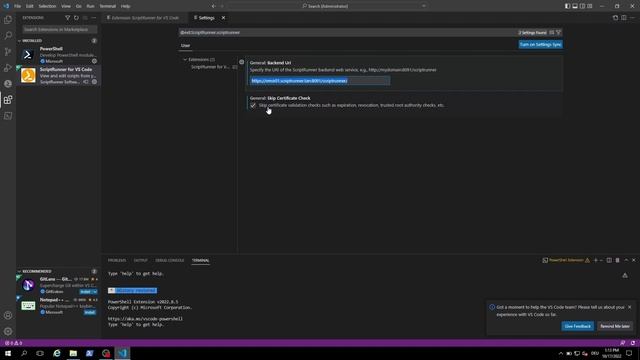The image size is (640, 360).
Task: Close the Settings editor tab
Action: [223, 18]
